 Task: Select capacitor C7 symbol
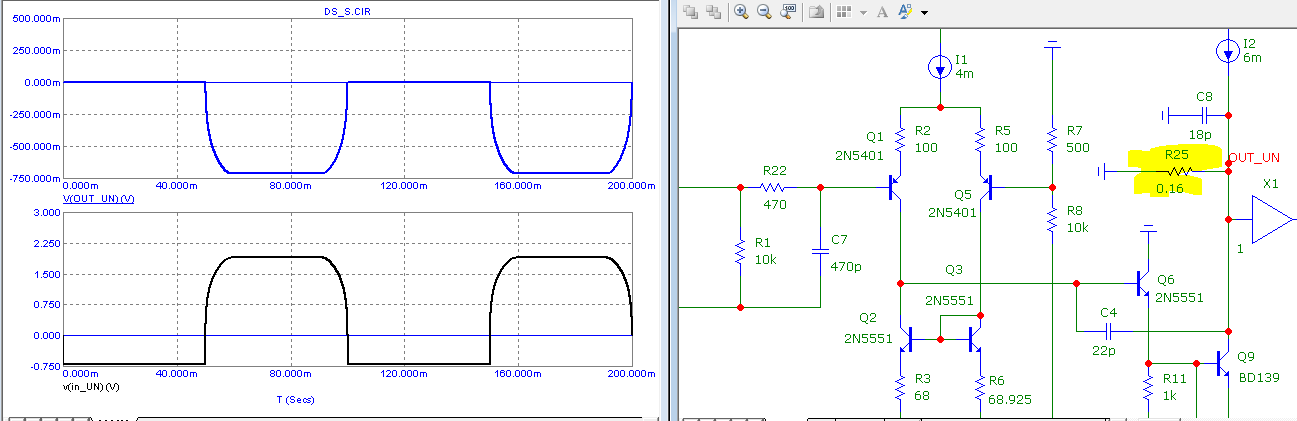[820, 250]
